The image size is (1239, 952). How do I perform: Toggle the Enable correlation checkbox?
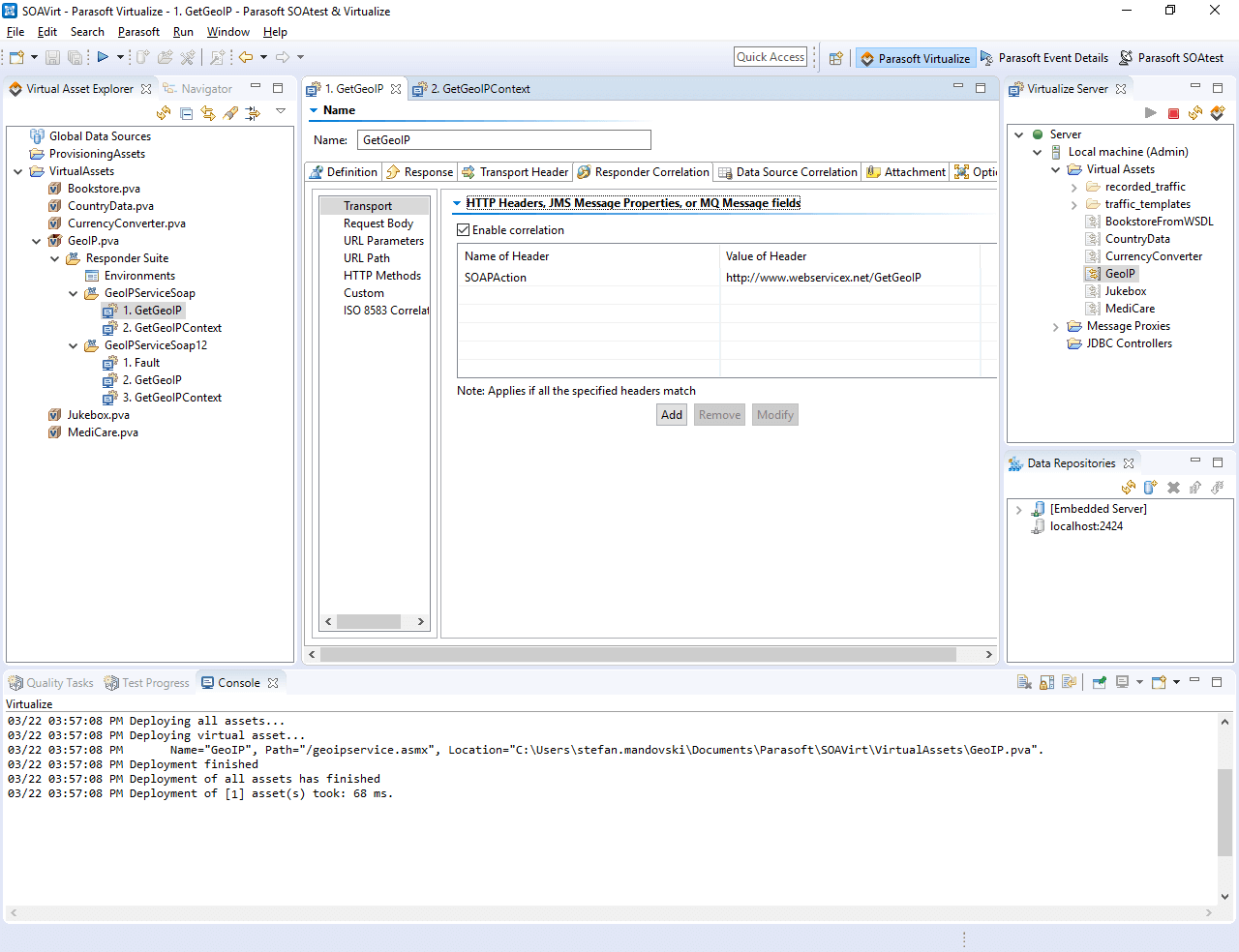click(x=464, y=230)
